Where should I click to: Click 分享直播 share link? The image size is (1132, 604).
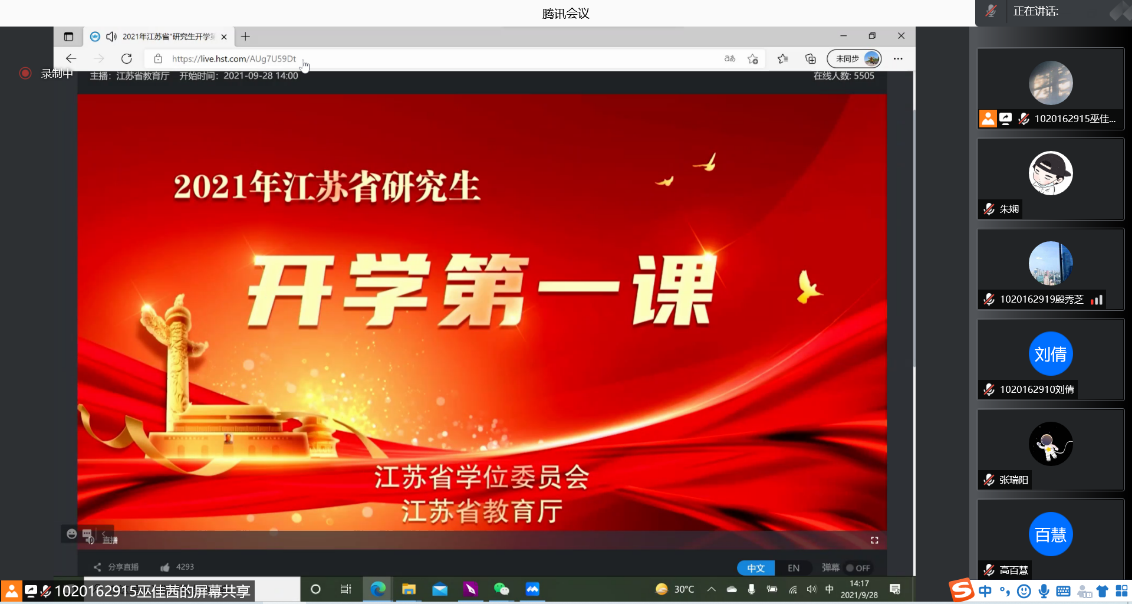116,567
